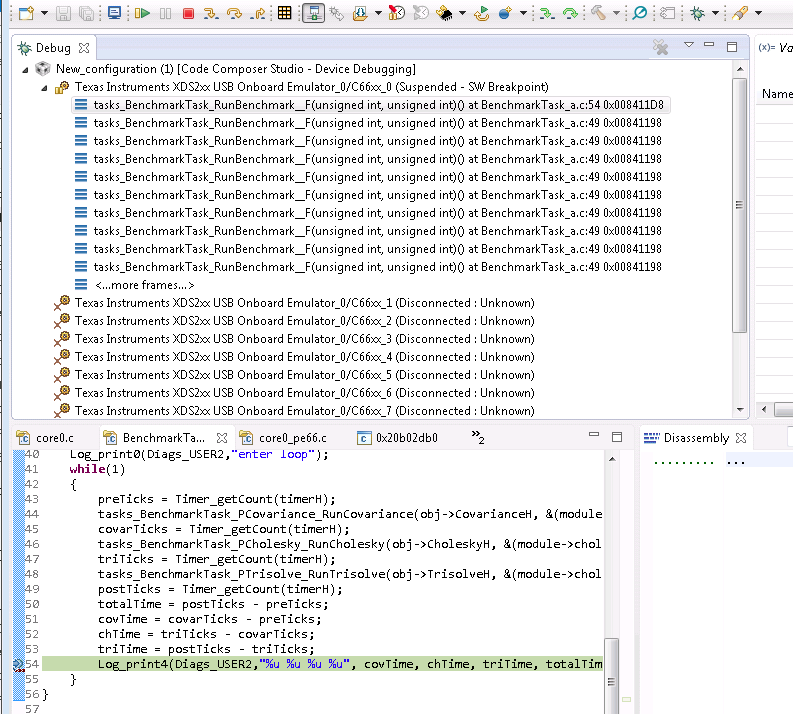Click editor vertical scrollbar up arrow
This screenshot has width=793, height=714.
(612, 459)
